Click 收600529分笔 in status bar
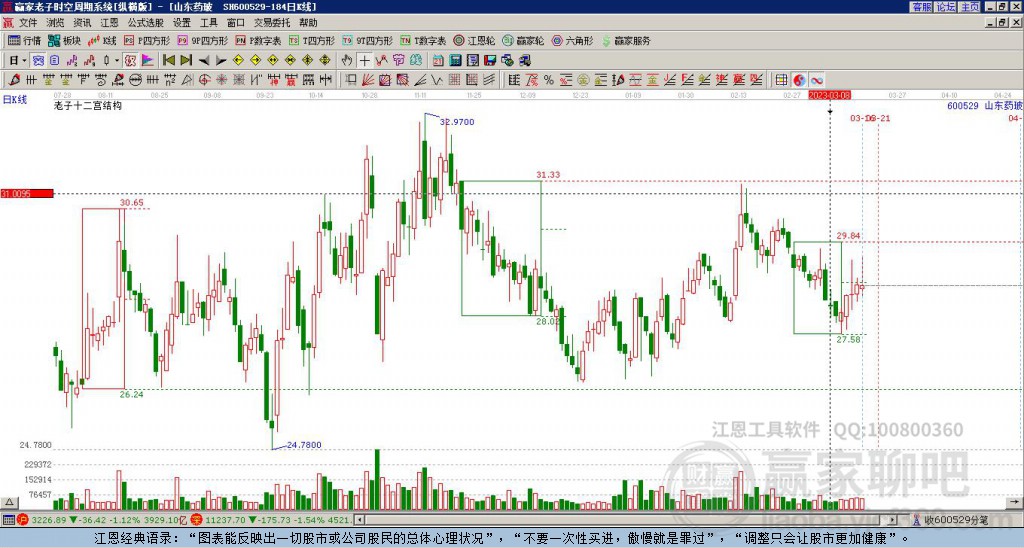 point(956,520)
